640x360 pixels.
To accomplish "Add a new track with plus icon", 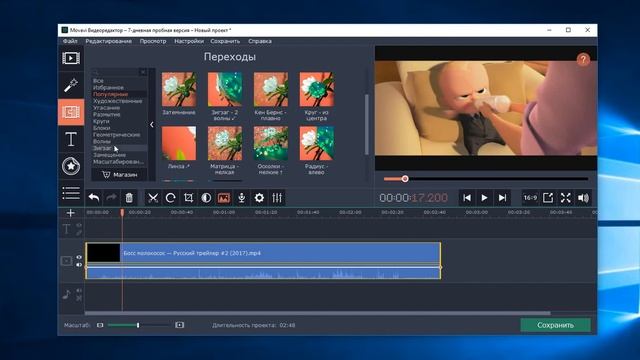I will tap(71, 213).
